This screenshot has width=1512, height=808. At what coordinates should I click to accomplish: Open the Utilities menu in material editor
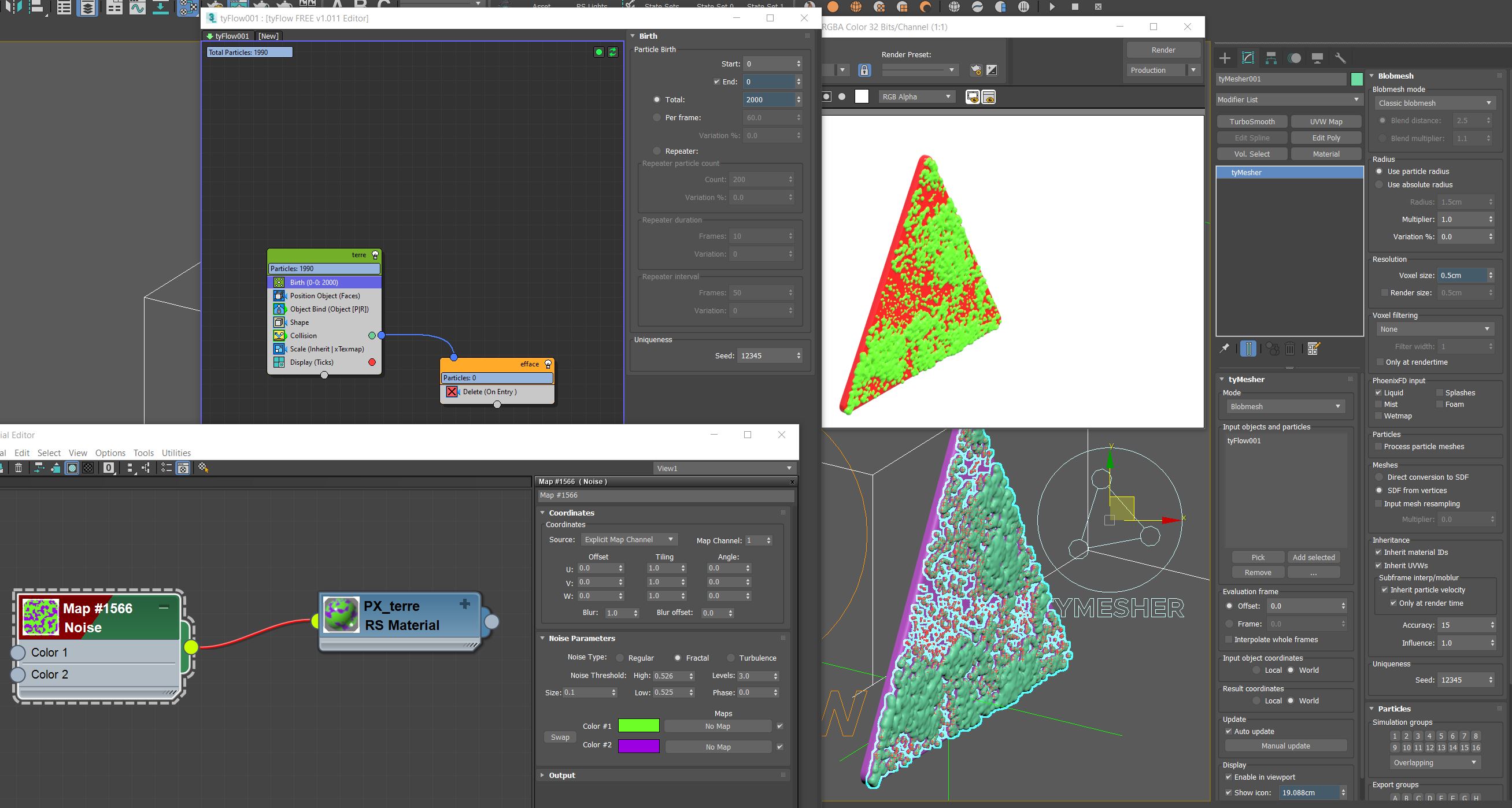(x=176, y=453)
